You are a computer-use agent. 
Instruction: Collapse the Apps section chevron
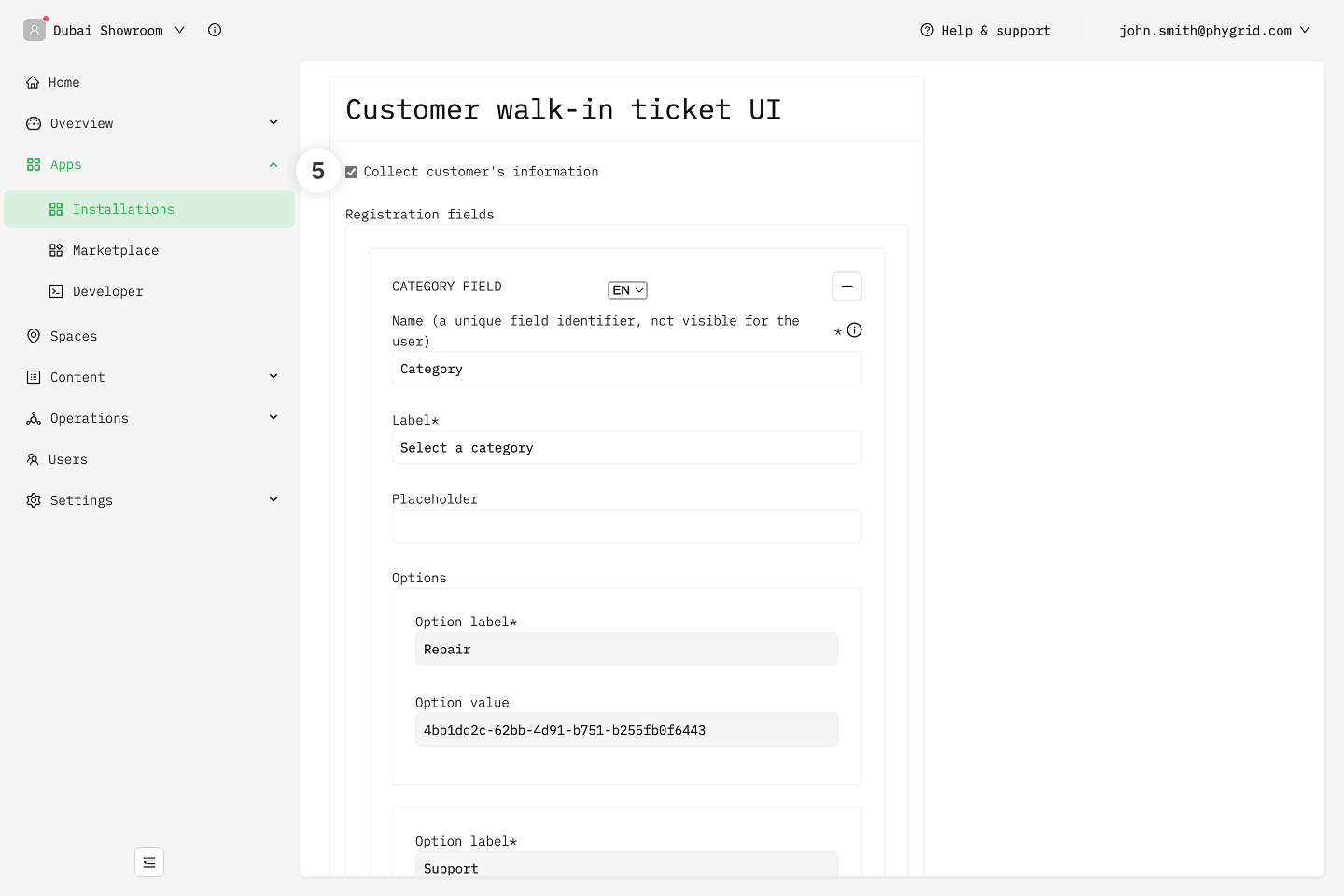tap(273, 164)
